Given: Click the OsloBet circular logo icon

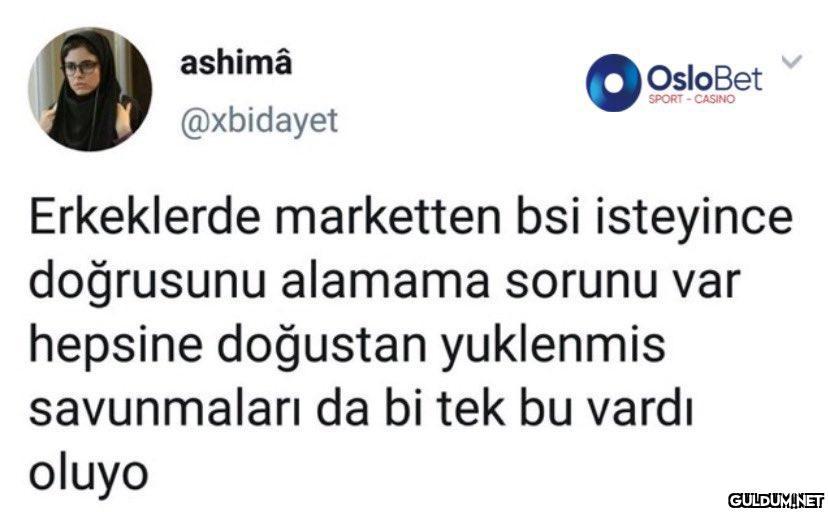Looking at the screenshot, I should pos(613,83).
